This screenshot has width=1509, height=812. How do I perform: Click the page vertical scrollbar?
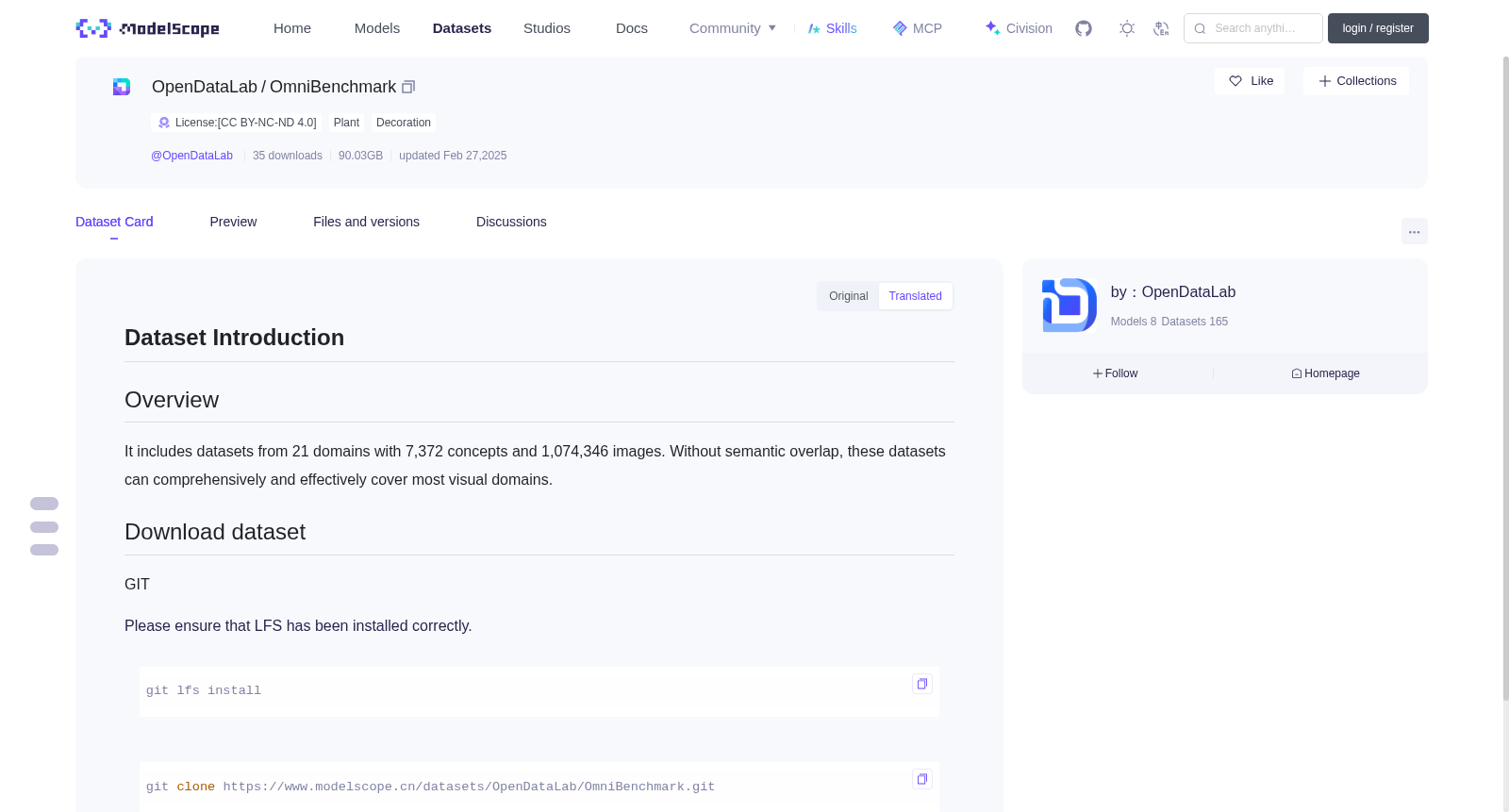pos(1505,377)
